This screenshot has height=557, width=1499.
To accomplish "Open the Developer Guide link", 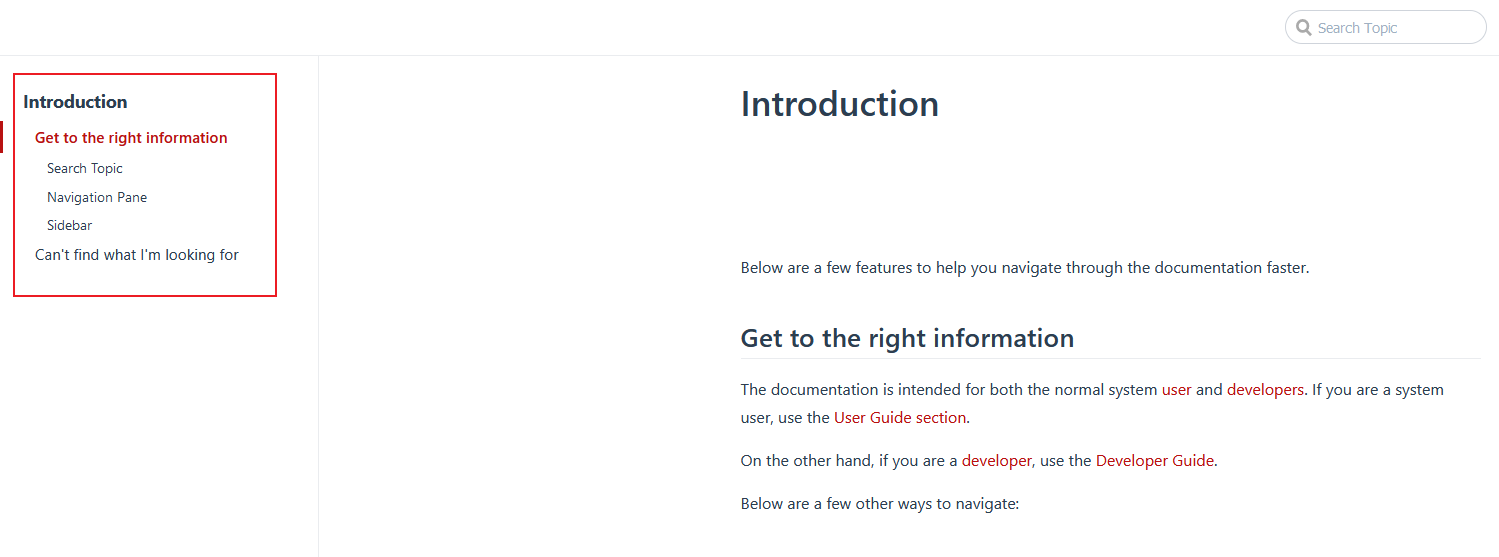I will [x=1155, y=461].
